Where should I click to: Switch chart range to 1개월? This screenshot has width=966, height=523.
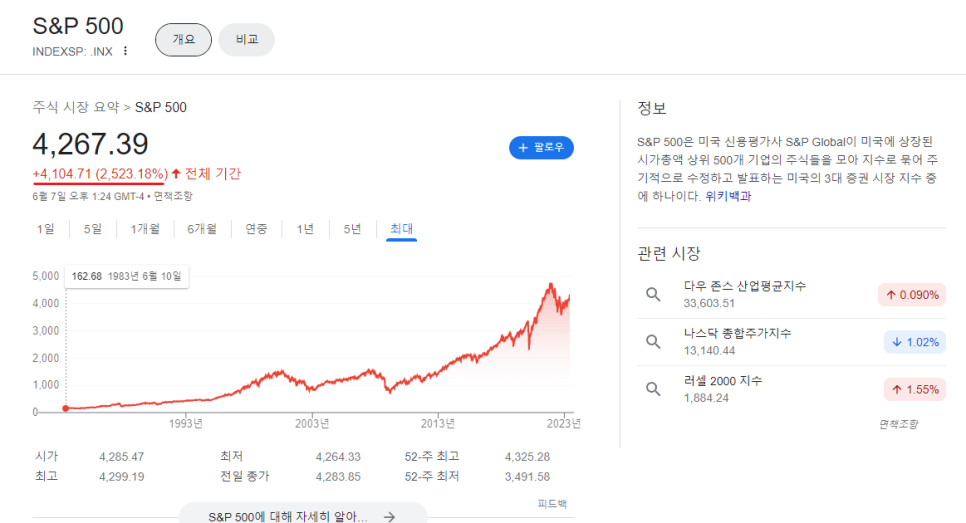click(145, 229)
